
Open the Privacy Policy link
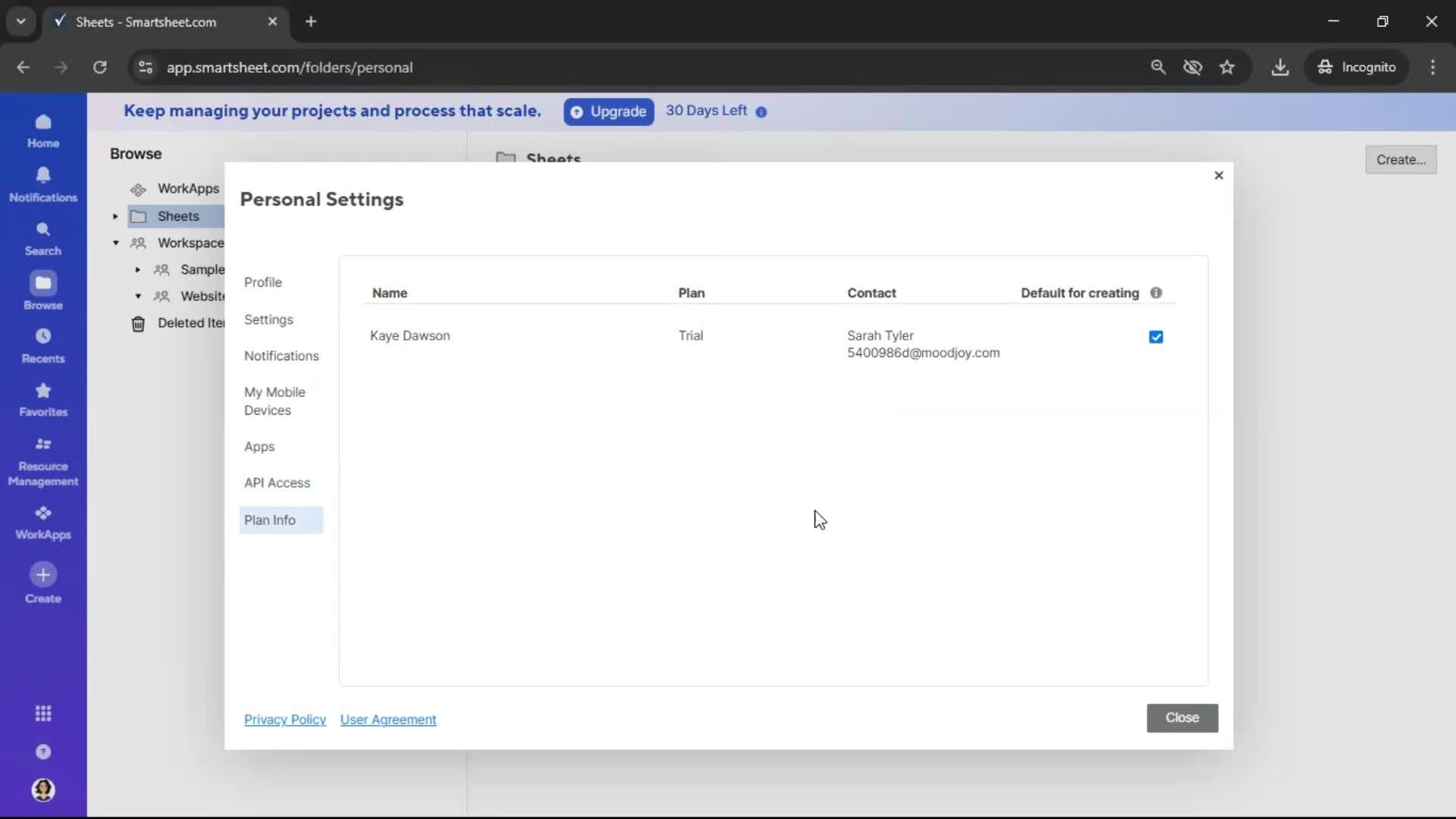(285, 720)
